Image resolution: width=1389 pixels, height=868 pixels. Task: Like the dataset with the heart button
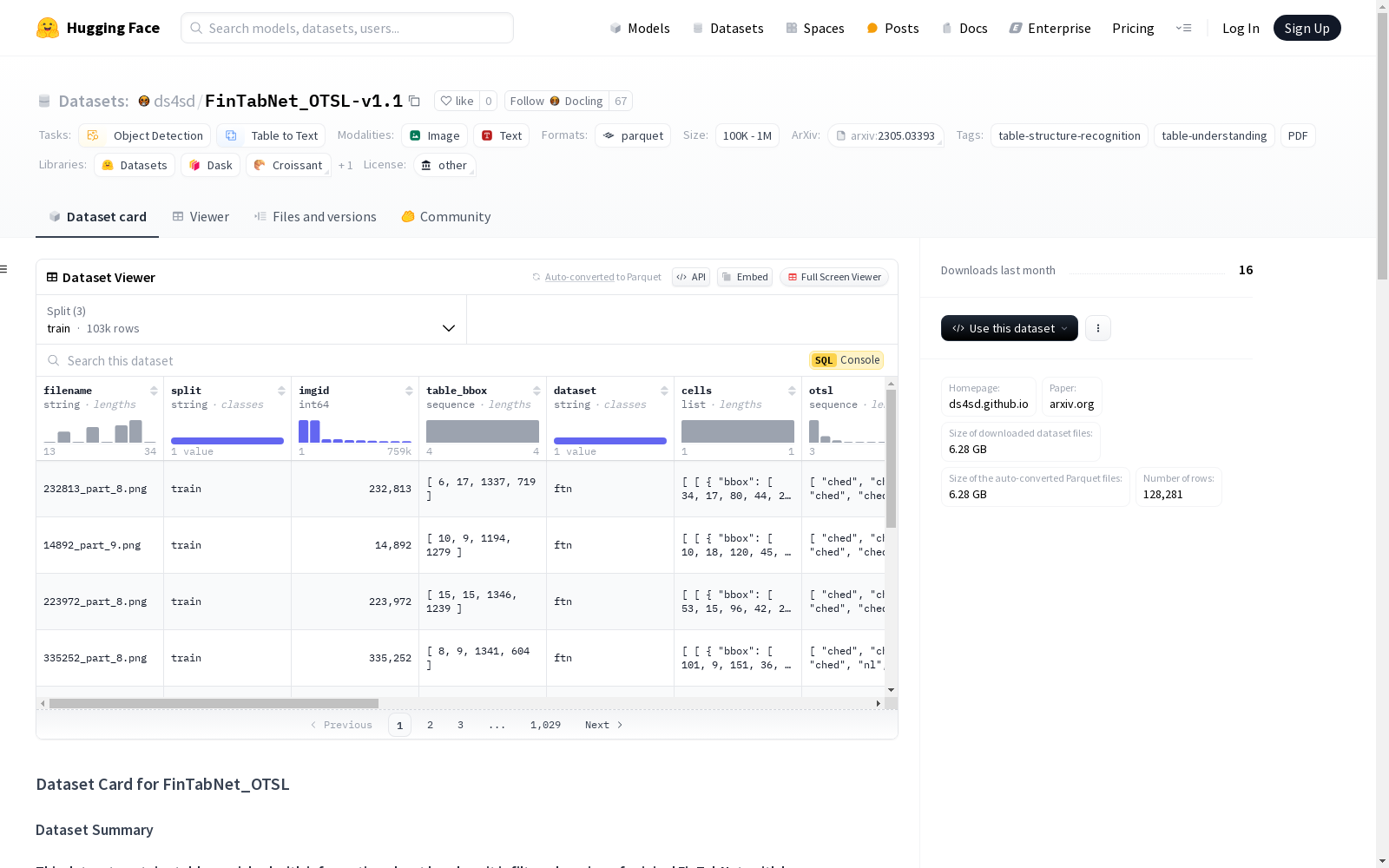[x=457, y=102]
